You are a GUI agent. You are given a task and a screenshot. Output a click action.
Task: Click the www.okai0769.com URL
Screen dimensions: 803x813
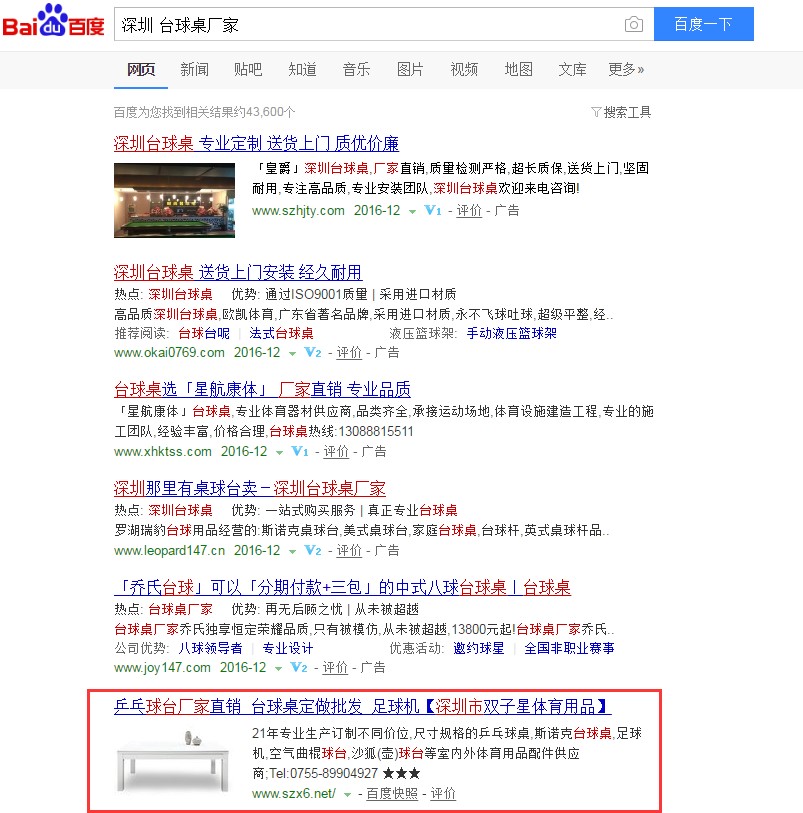tap(169, 353)
